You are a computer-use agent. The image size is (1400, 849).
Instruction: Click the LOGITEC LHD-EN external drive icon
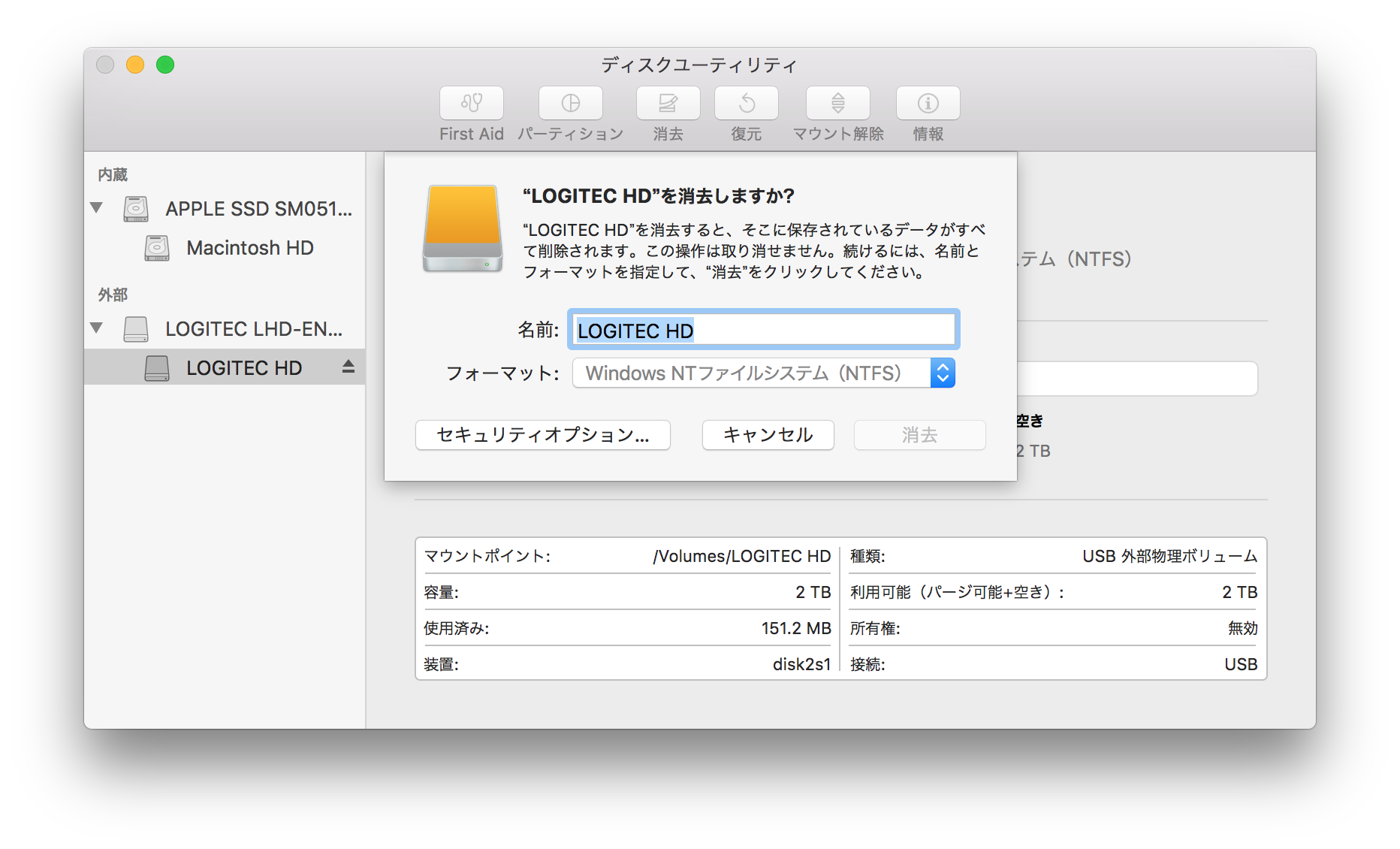tap(136, 329)
